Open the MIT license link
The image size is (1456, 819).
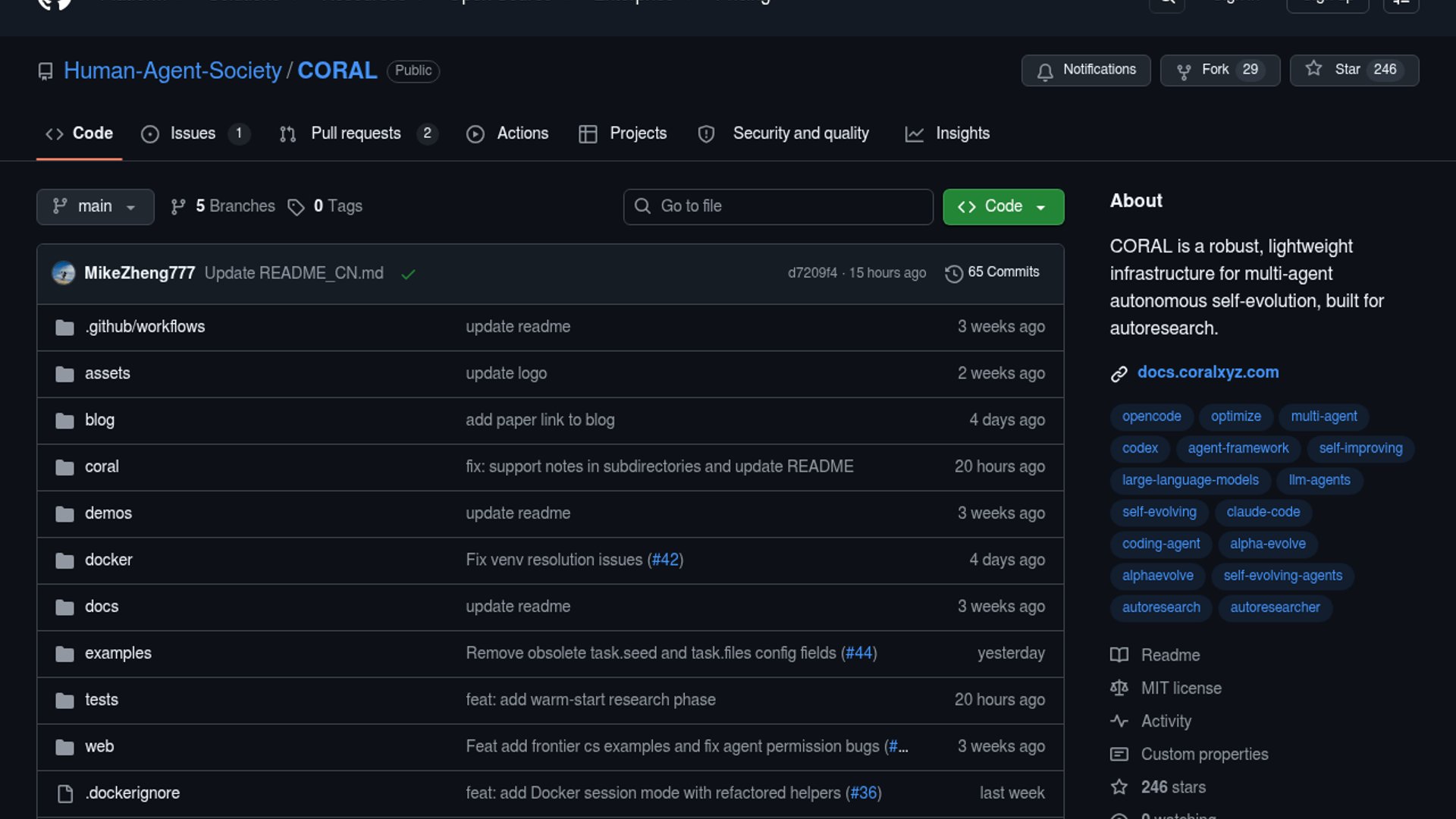pos(1181,688)
